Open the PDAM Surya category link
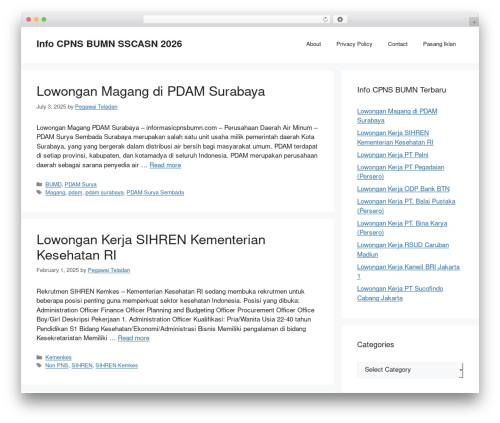 click(80, 184)
